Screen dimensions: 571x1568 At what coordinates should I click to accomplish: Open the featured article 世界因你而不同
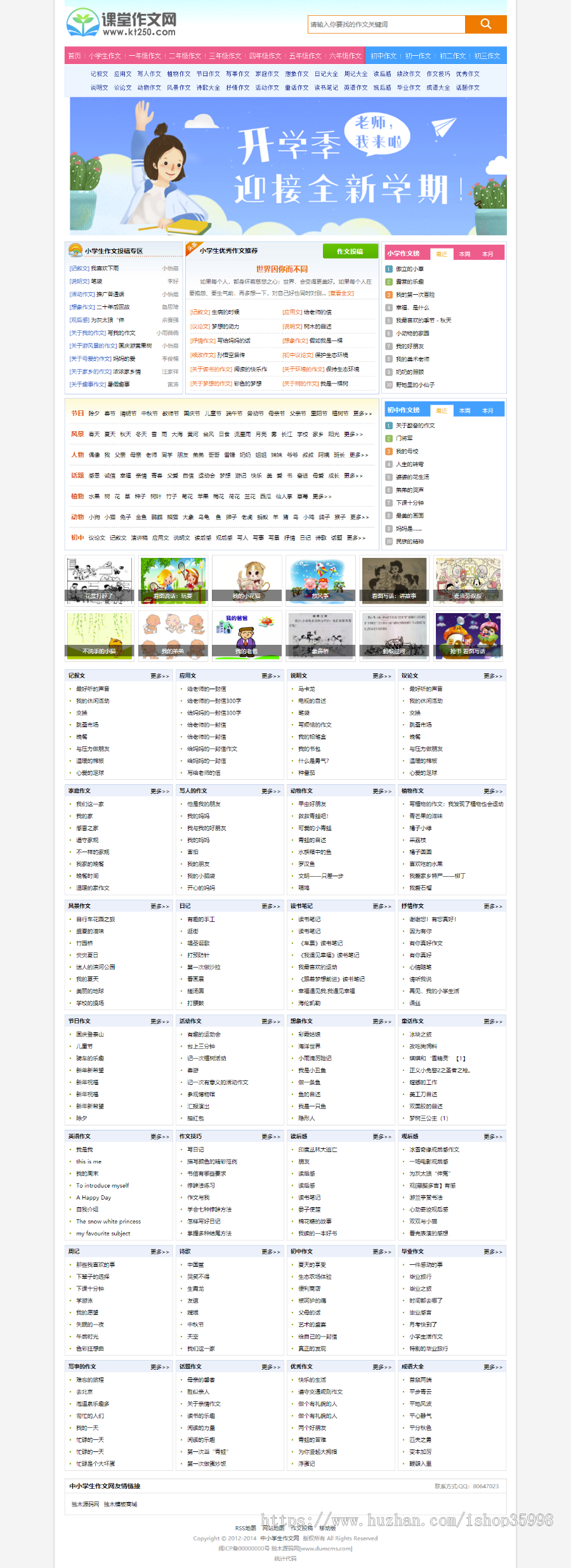point(282,269)
